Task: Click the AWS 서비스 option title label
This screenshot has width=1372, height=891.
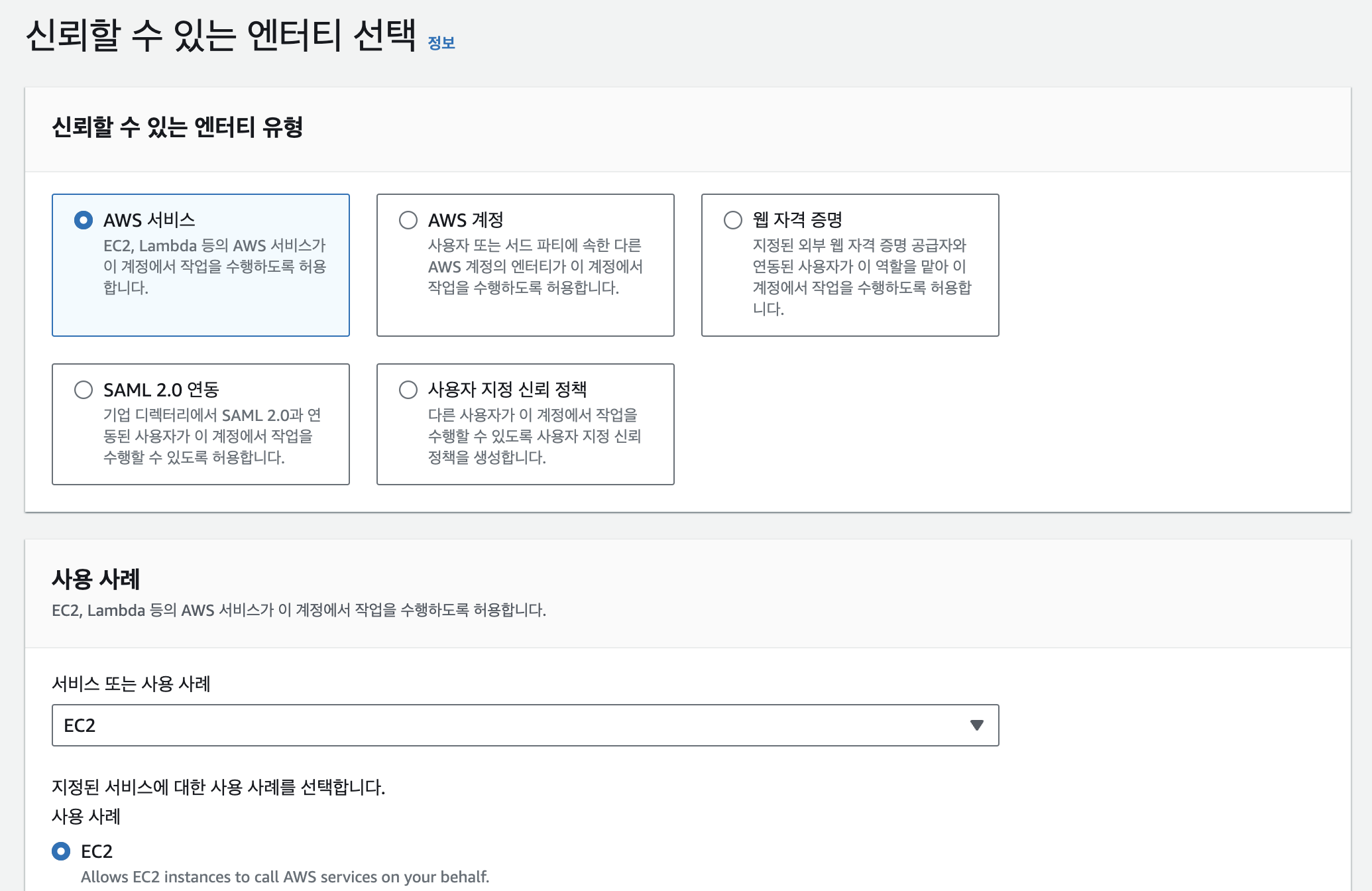Action: (149, 220)
